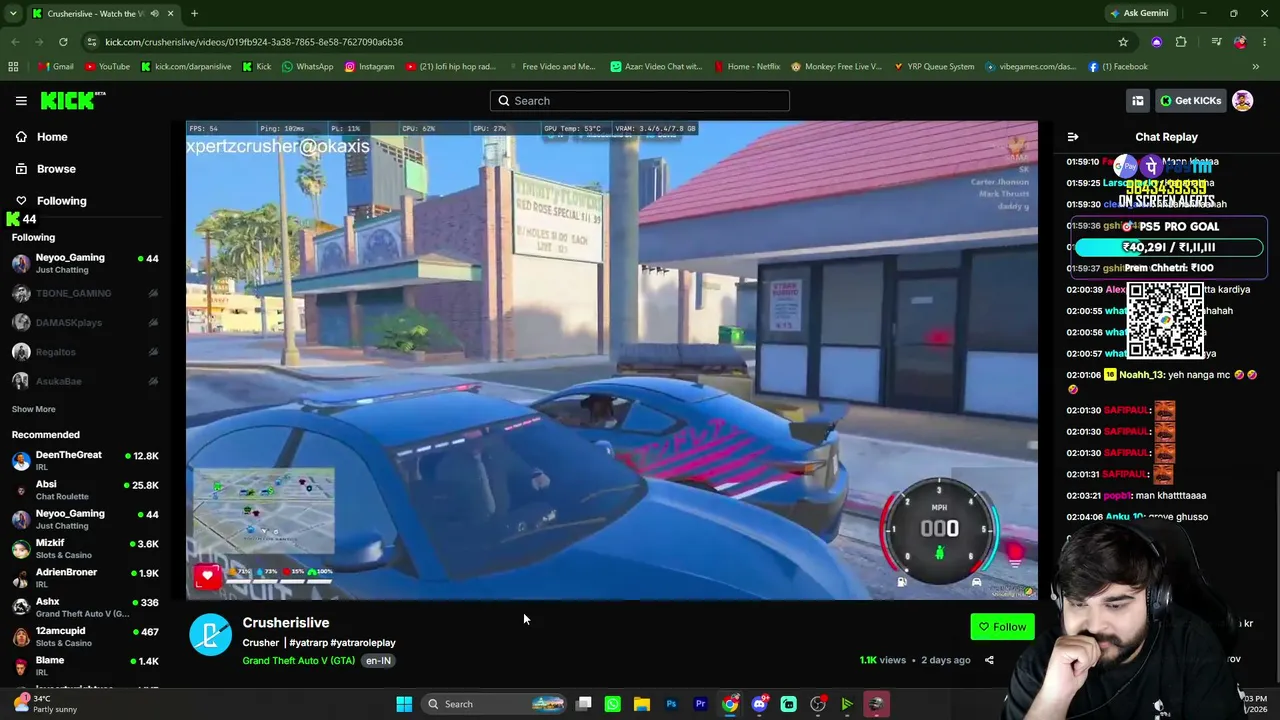Click the video player area
This screenshot has width=1280, height=720.
pos(612,361)
